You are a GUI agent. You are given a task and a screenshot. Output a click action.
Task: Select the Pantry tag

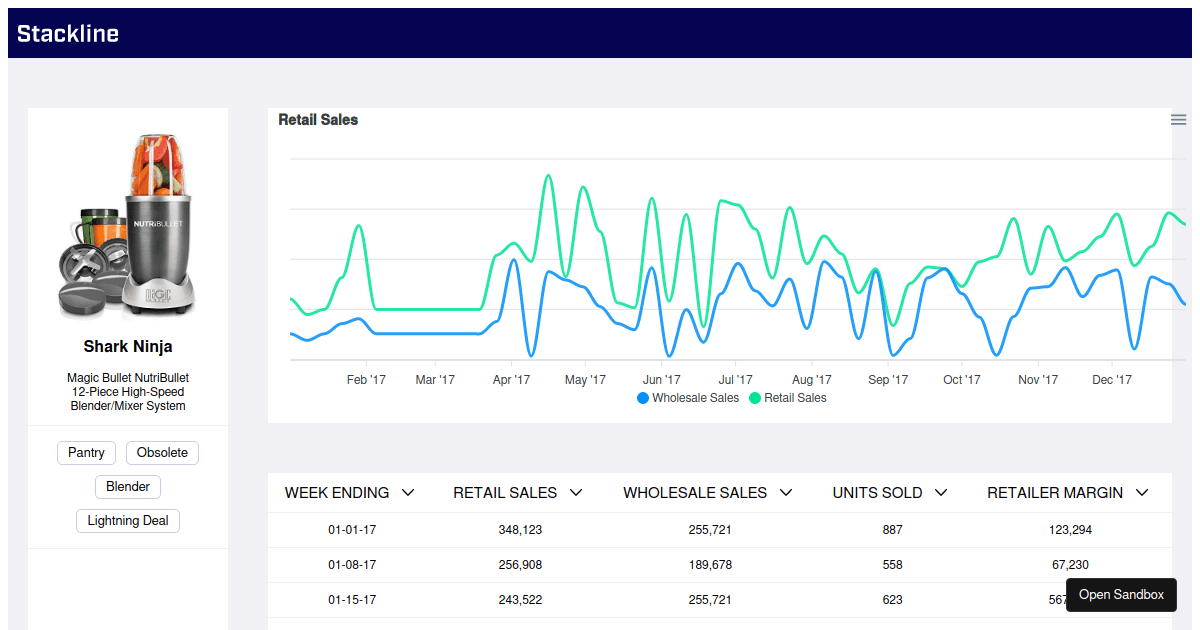click(x=86, y=452)
